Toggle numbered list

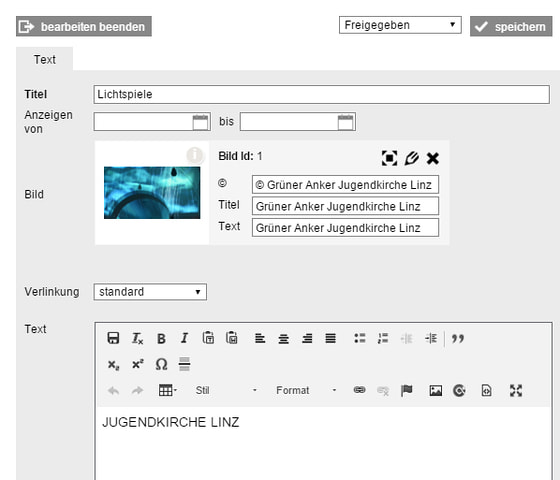tap(383, 338)
